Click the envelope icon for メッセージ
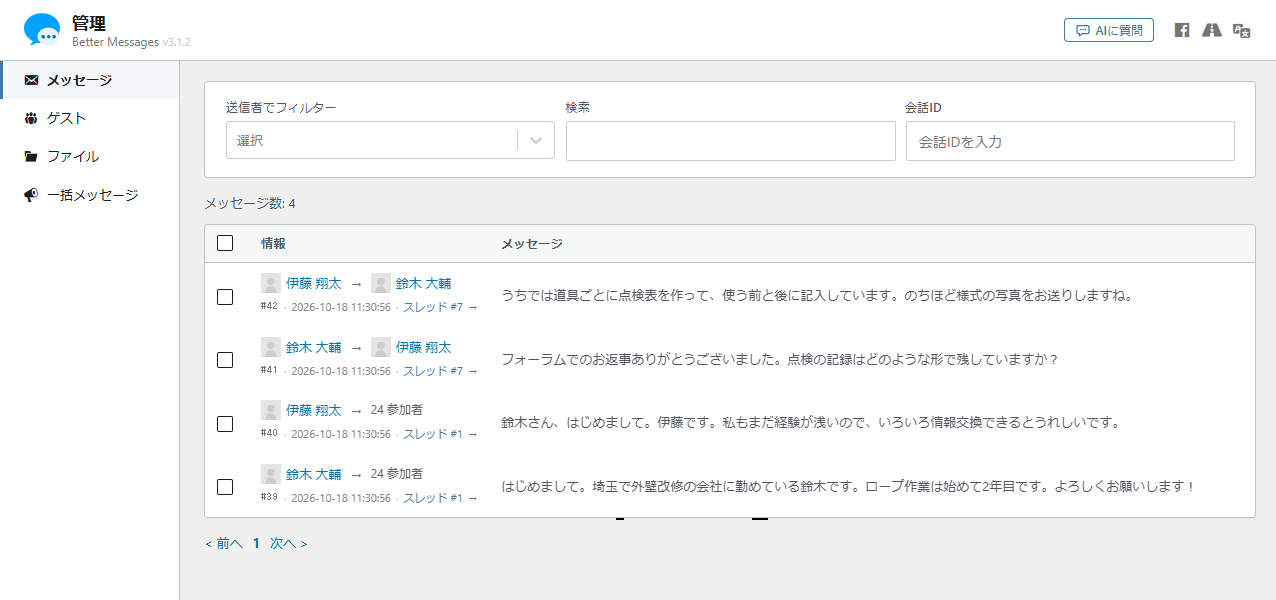Screen dimensions: 1276x600 tap(31, 80)
